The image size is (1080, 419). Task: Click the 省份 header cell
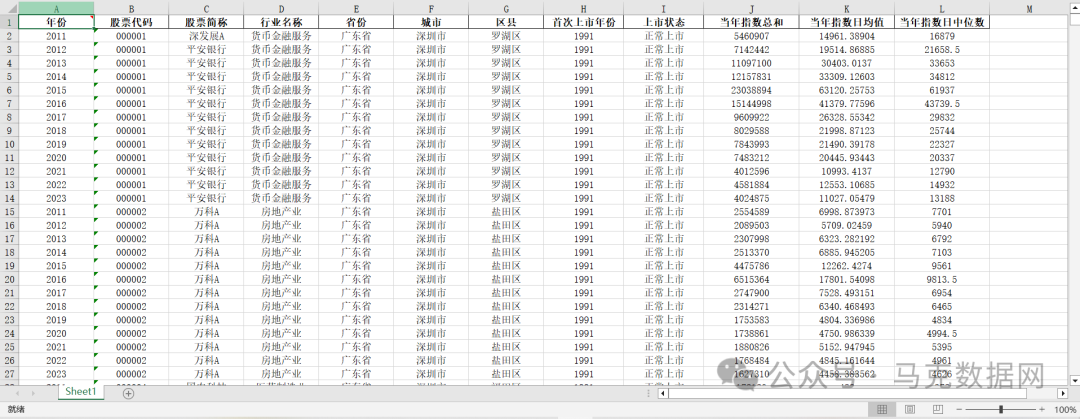click(x=356, y=22)
